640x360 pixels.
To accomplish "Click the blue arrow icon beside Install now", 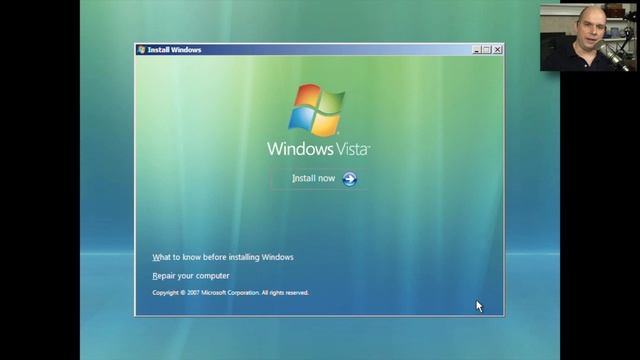I will pyautogui.click(x=349, y=179).
